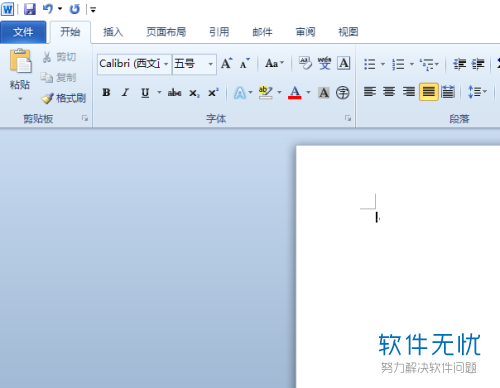500x388 pixels.
Task: Open the 文件 (File) tab
Action: pyautogui.click(x=23, y=32)
